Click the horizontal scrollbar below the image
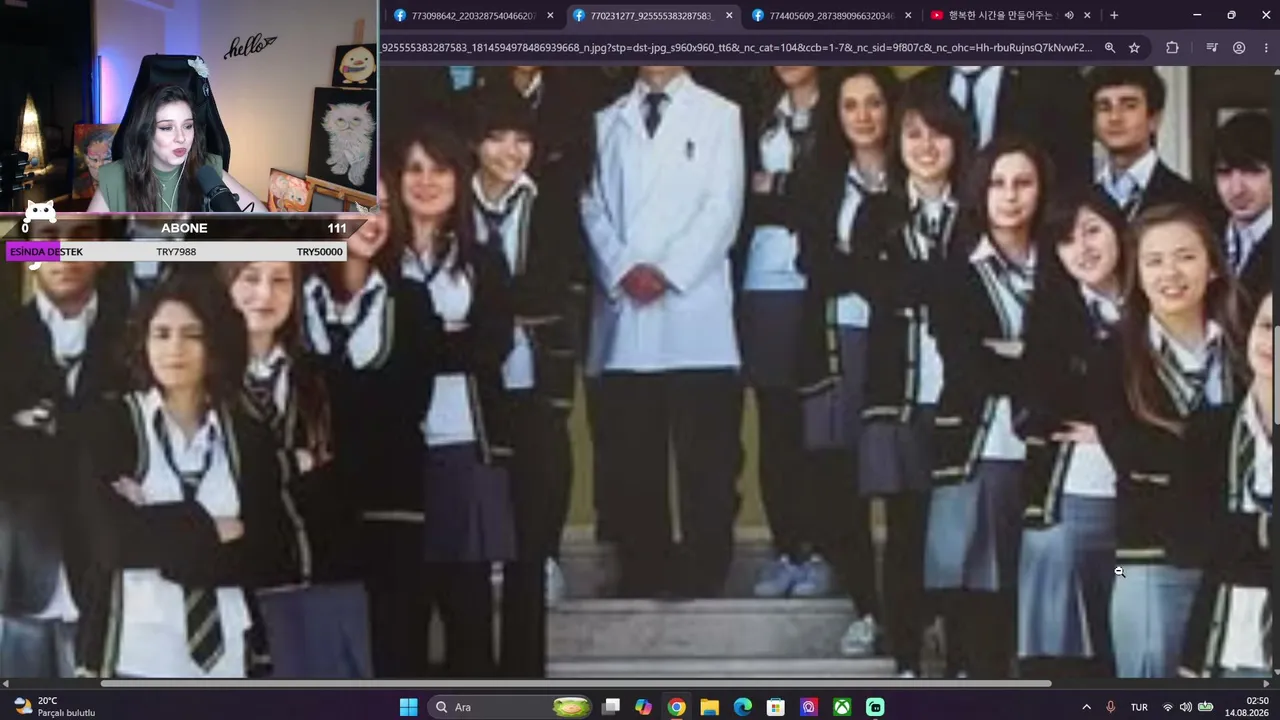 click(576, 684)
